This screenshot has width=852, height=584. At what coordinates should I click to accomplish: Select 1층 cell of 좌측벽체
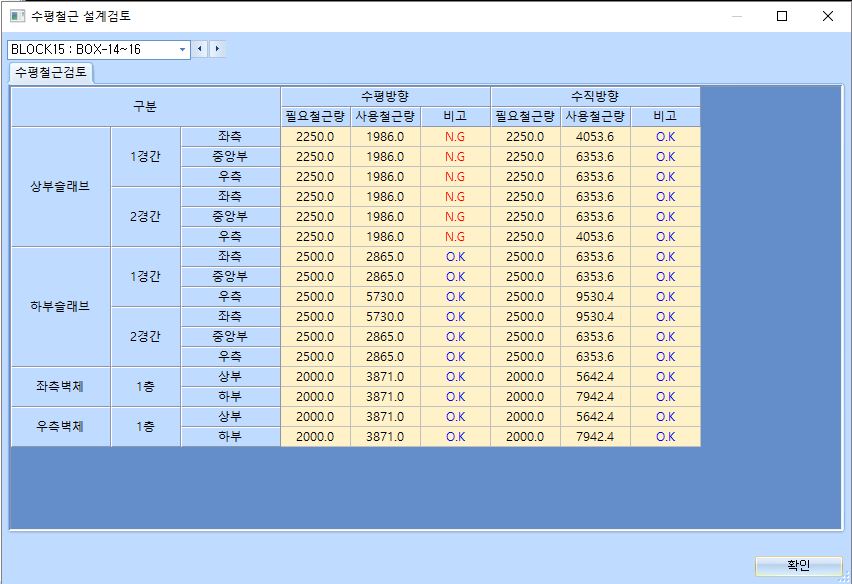click(x=146, y=387)
